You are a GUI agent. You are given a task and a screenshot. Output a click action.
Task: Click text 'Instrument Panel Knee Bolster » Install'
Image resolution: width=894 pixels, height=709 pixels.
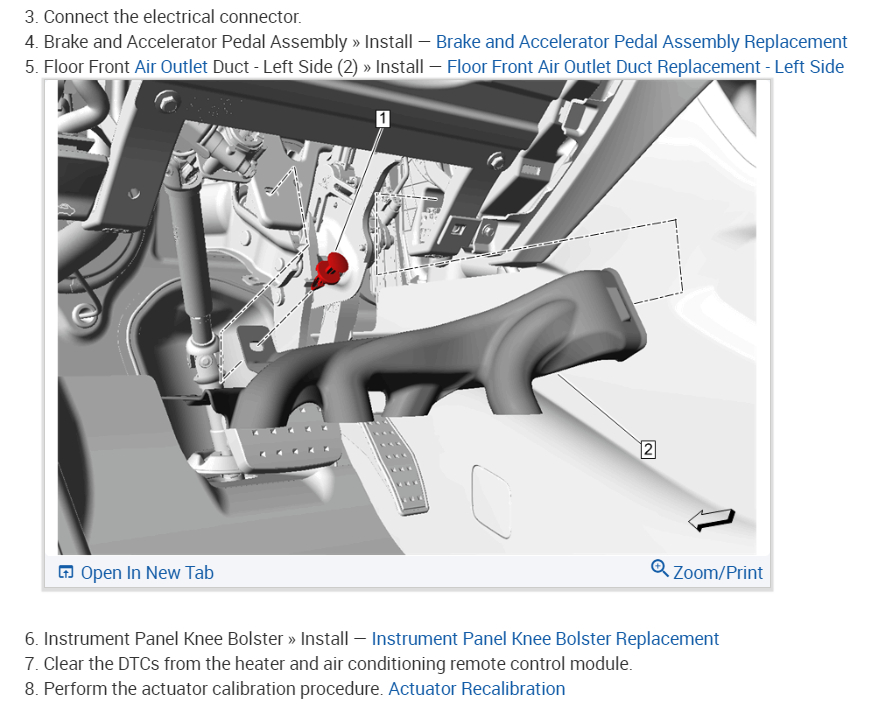point(196,639)
